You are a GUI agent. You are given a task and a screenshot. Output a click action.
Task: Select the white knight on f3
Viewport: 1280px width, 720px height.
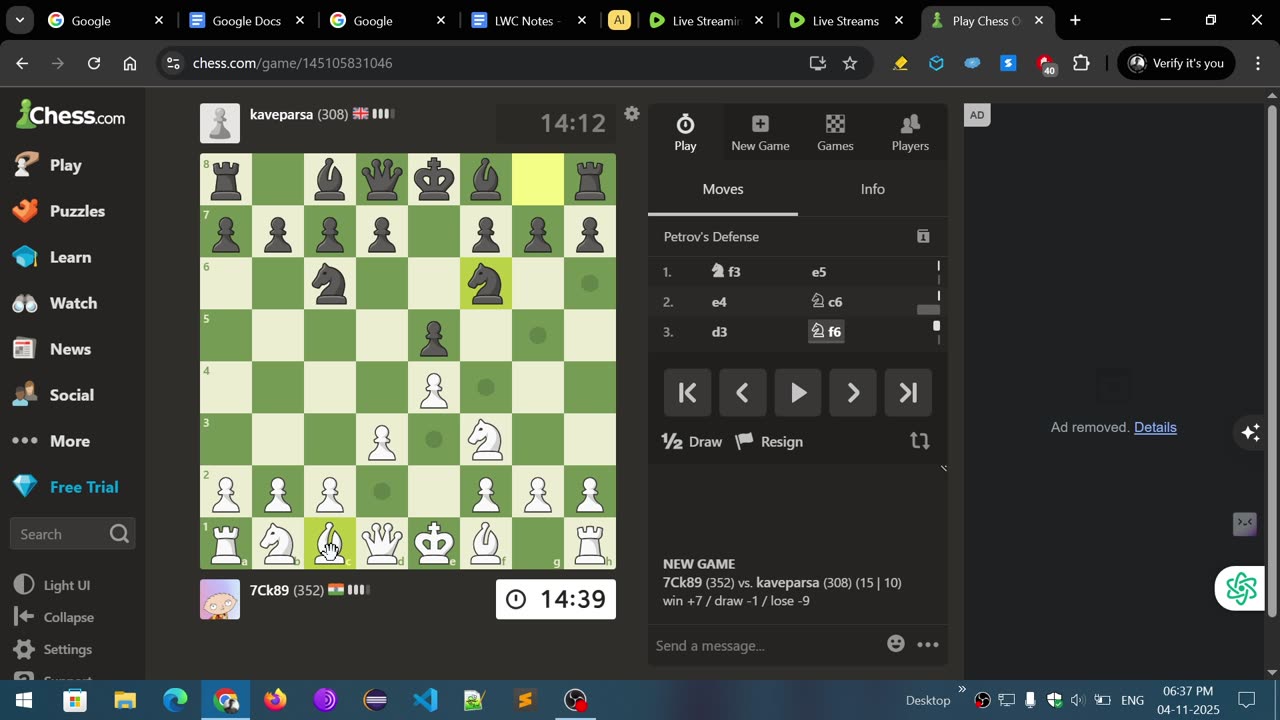pyautogui.click(x=486, y=439)
